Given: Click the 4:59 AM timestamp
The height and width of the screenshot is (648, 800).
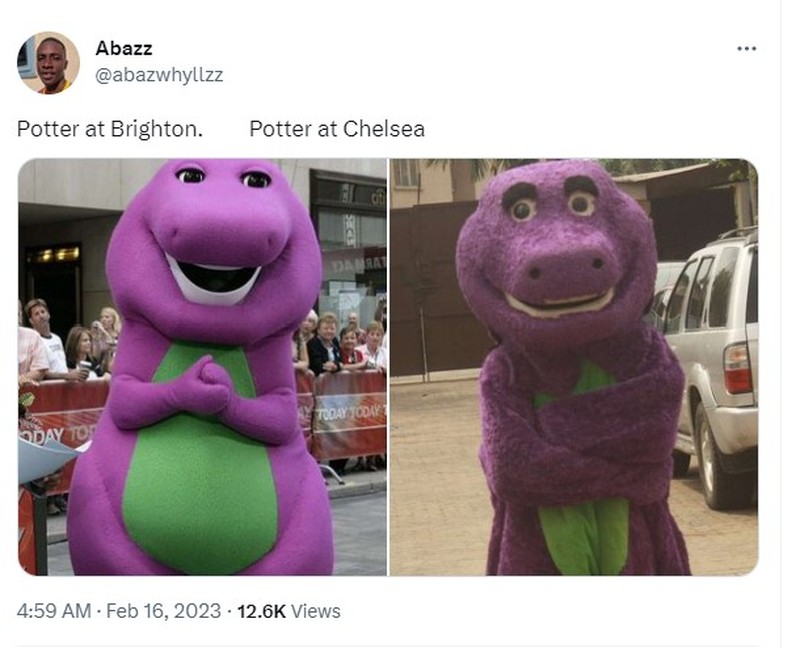Looking at the screenshot, I should click(x=54, y=611).
